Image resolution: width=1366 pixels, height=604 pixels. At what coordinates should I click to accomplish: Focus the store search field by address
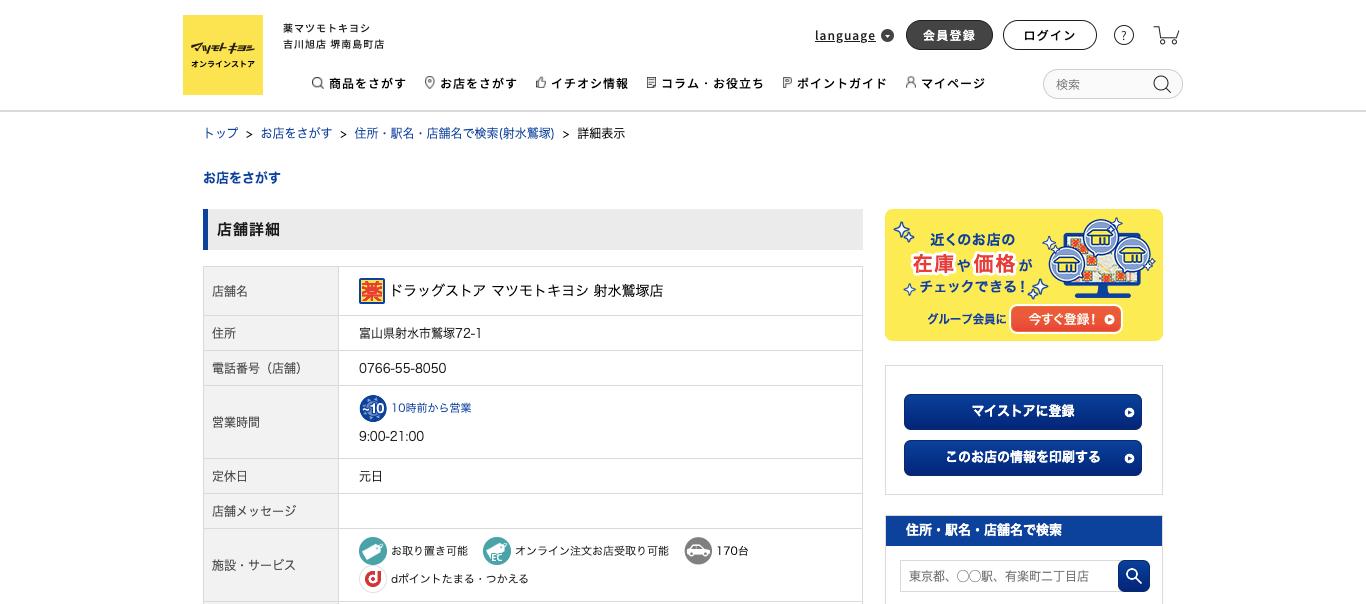[1008, 576]
